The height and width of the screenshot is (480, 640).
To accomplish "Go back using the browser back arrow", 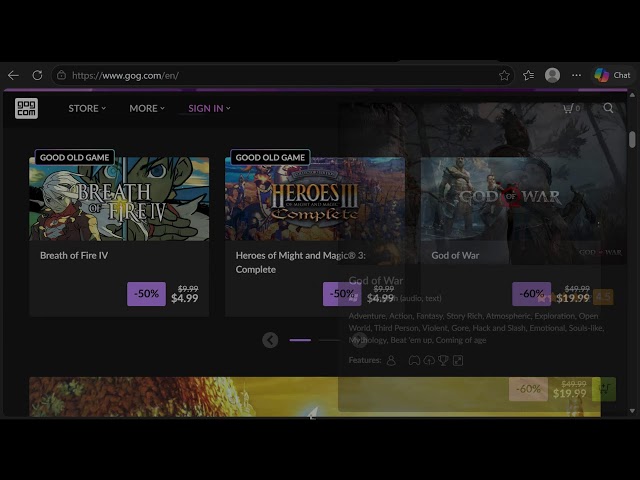I will 13,76.
